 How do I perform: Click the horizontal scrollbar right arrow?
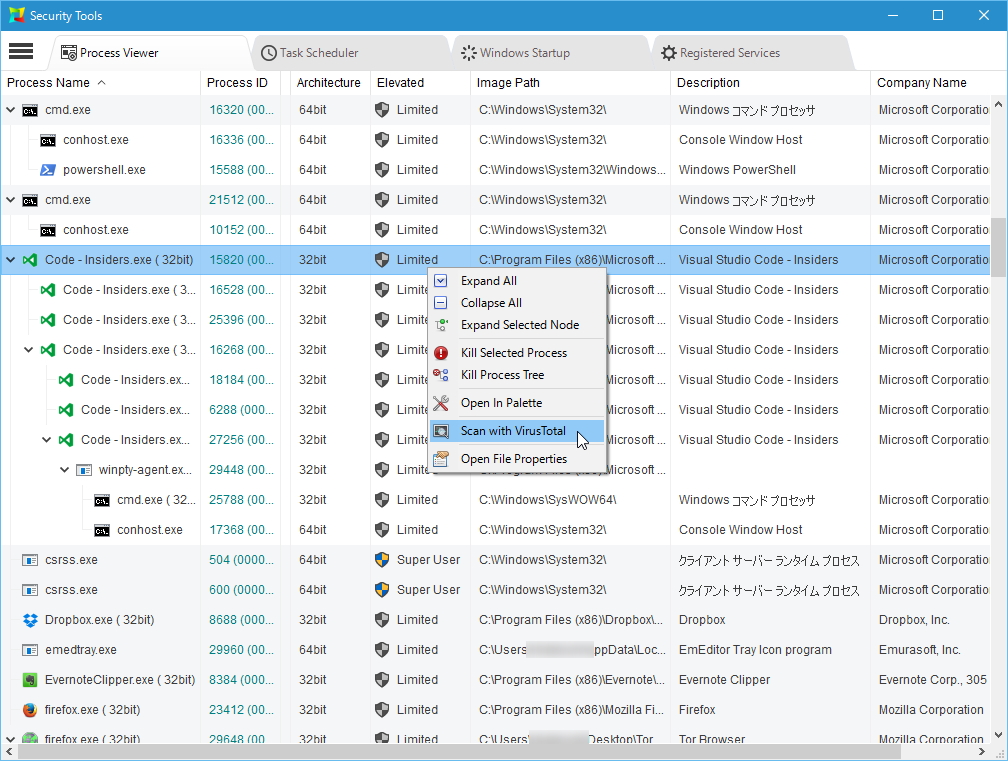[x=982, y=751]
